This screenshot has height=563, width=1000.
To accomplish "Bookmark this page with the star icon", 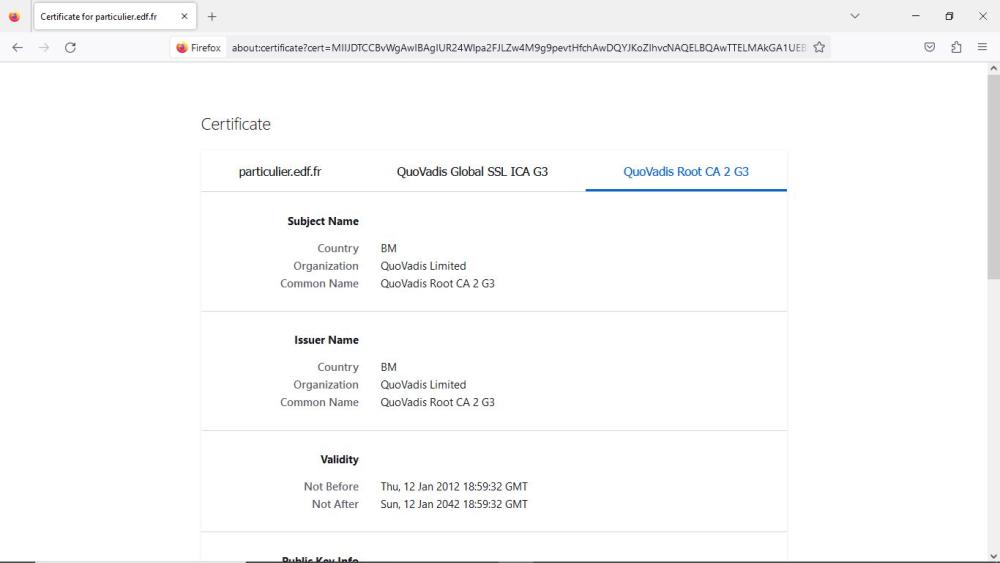I will click(x=819, y=47).
